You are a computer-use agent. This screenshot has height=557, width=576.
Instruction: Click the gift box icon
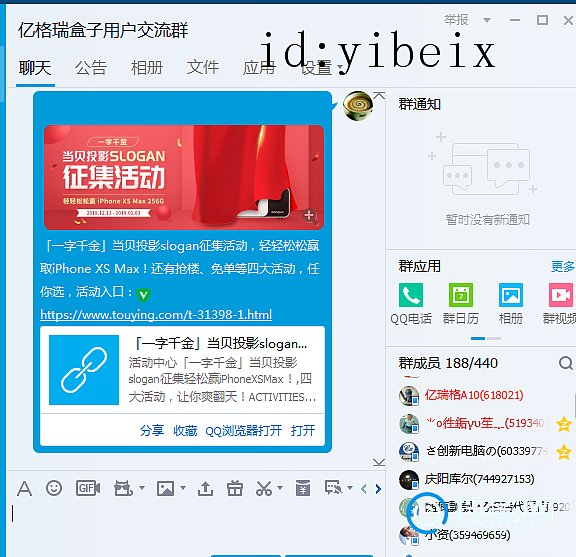coord(235,488)
